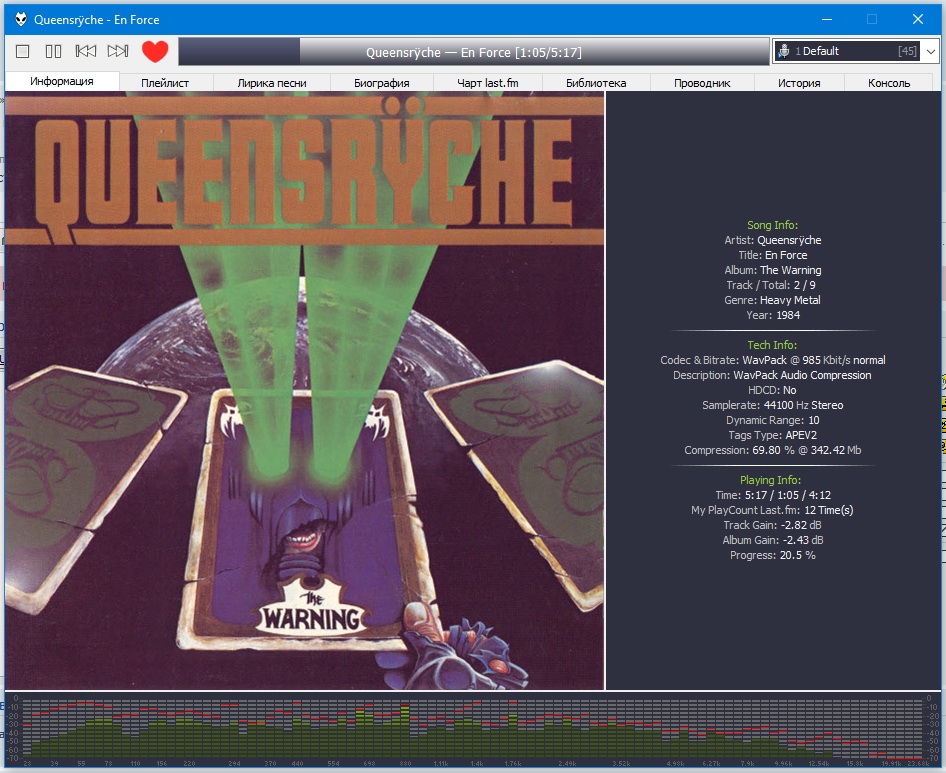Click the seek bar showing En Force progress
Screen dimensions: 946x773
[473, 52]
